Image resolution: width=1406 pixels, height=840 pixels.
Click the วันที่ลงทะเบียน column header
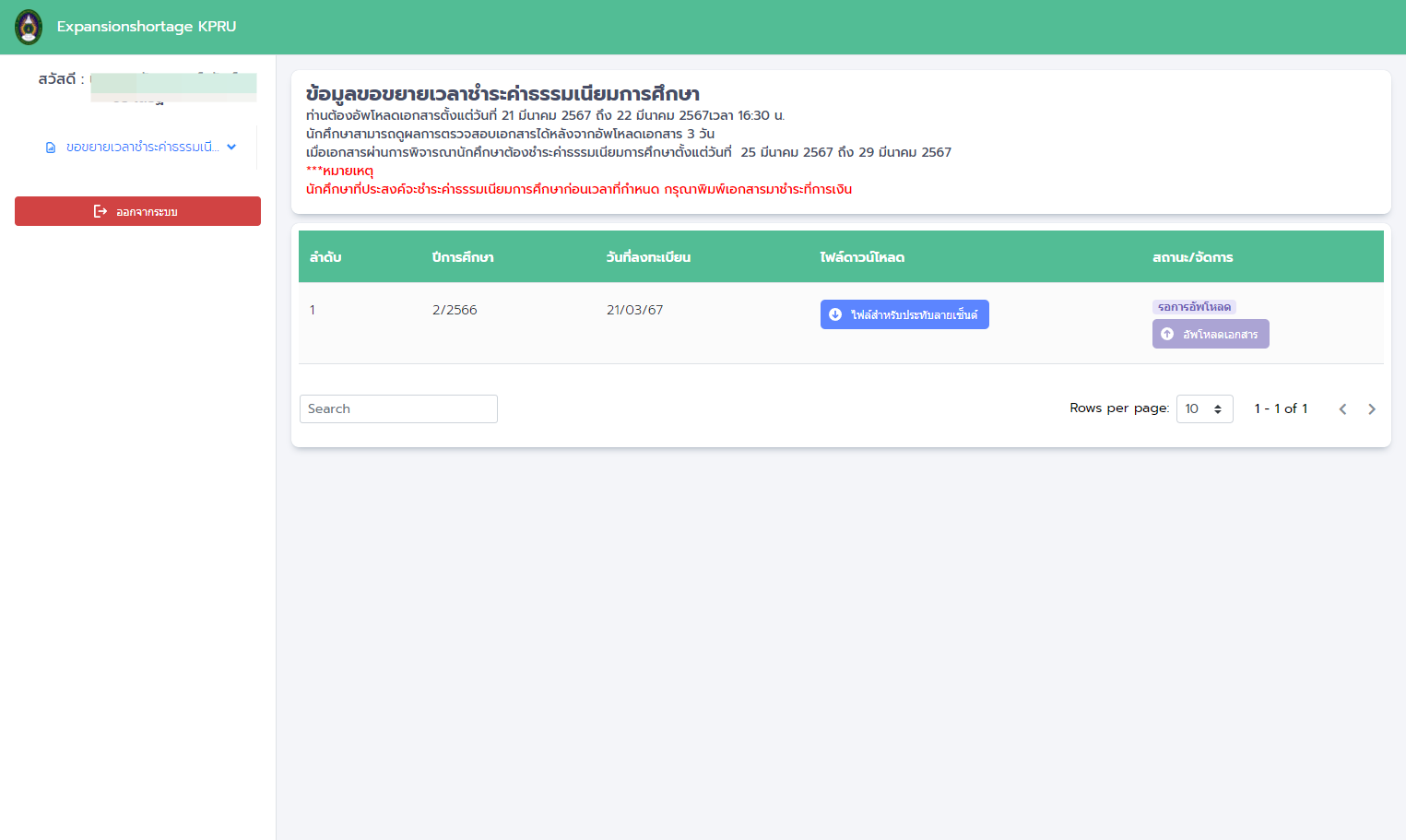(648, 257)
